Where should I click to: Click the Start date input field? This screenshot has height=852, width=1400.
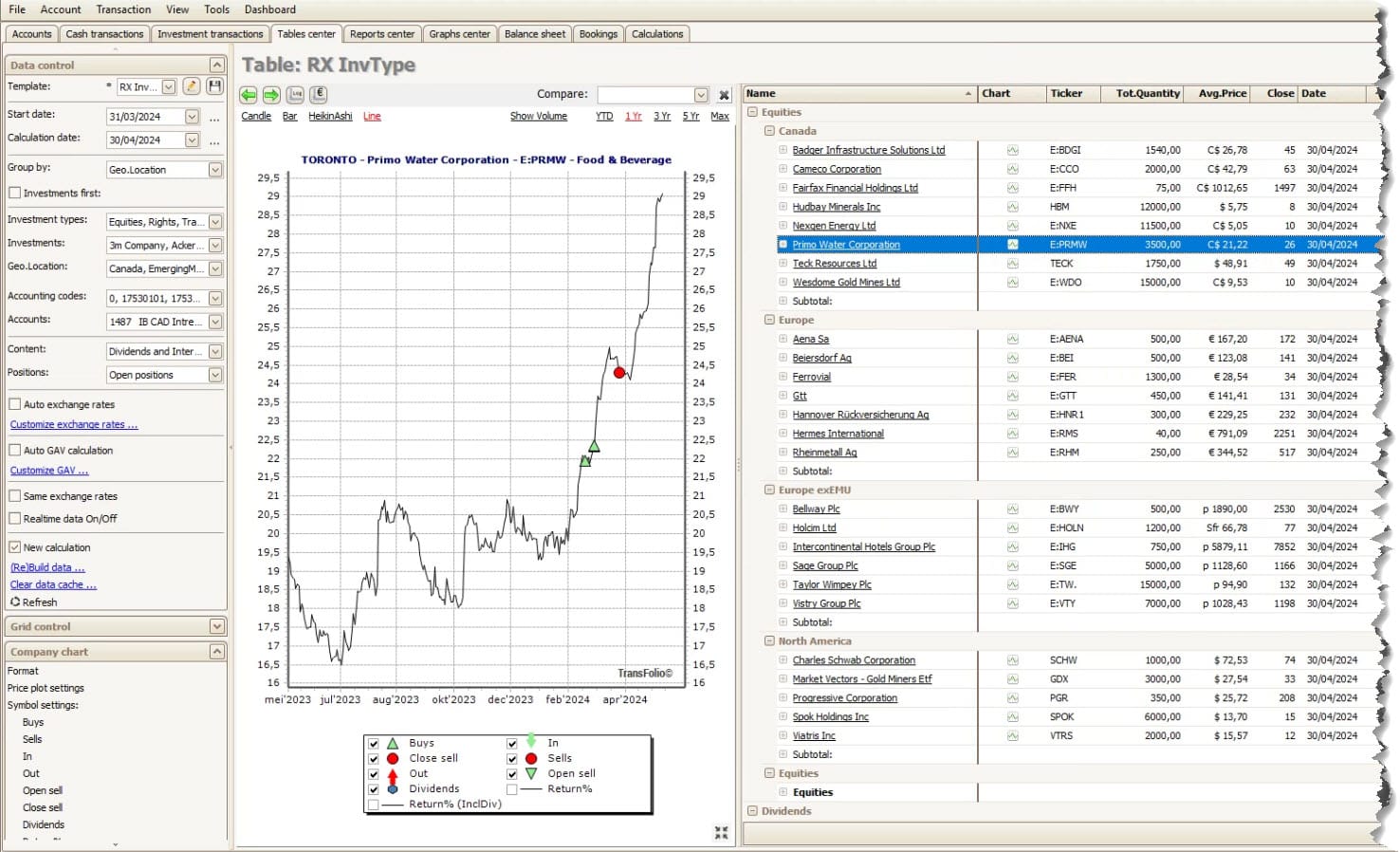pyautogui.click(x=144, y=117)
